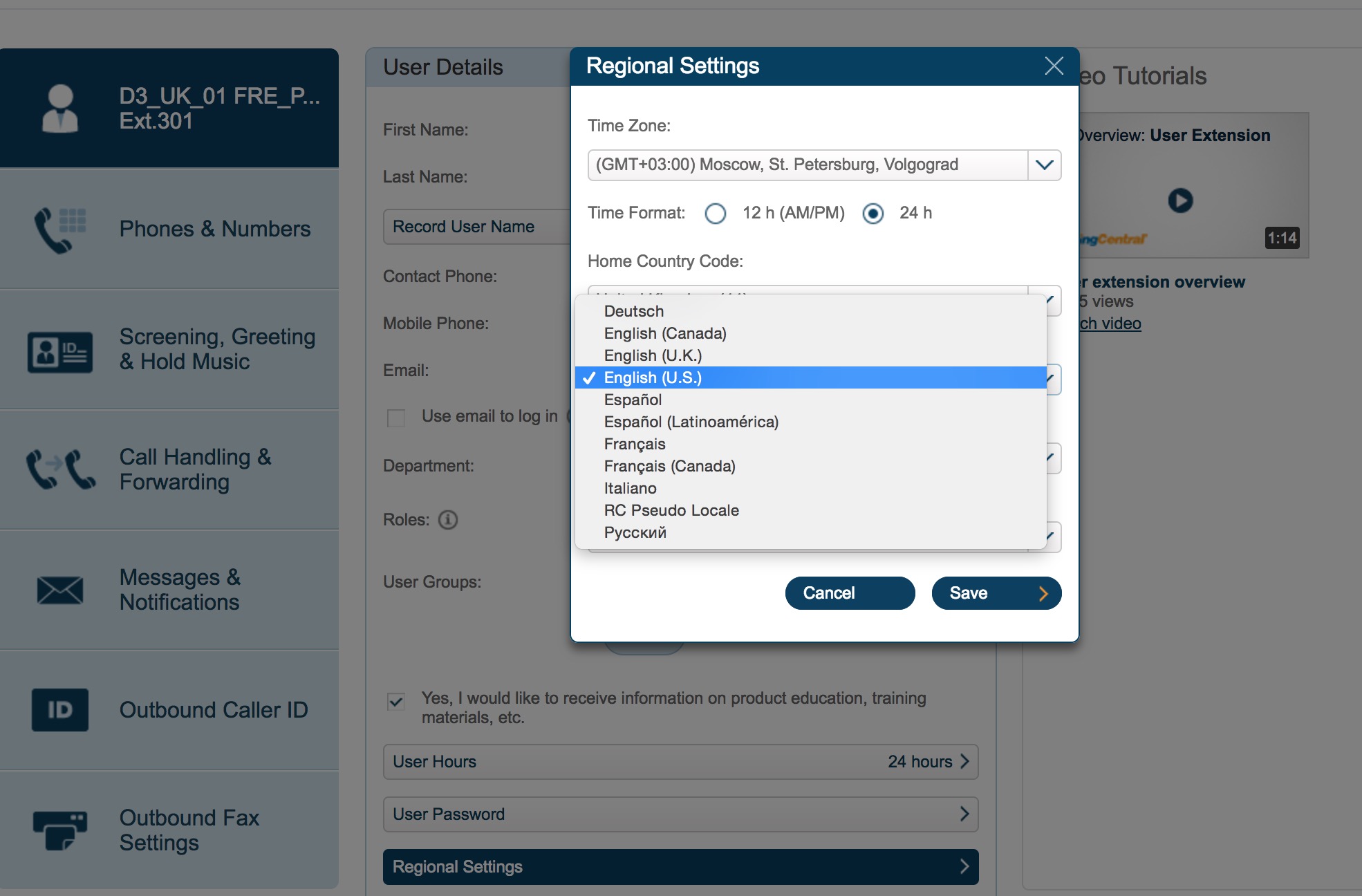Click D3_UK_01 FRE_P... user header
Screen dimensions: 1362x896
click(x=169, y=108)
